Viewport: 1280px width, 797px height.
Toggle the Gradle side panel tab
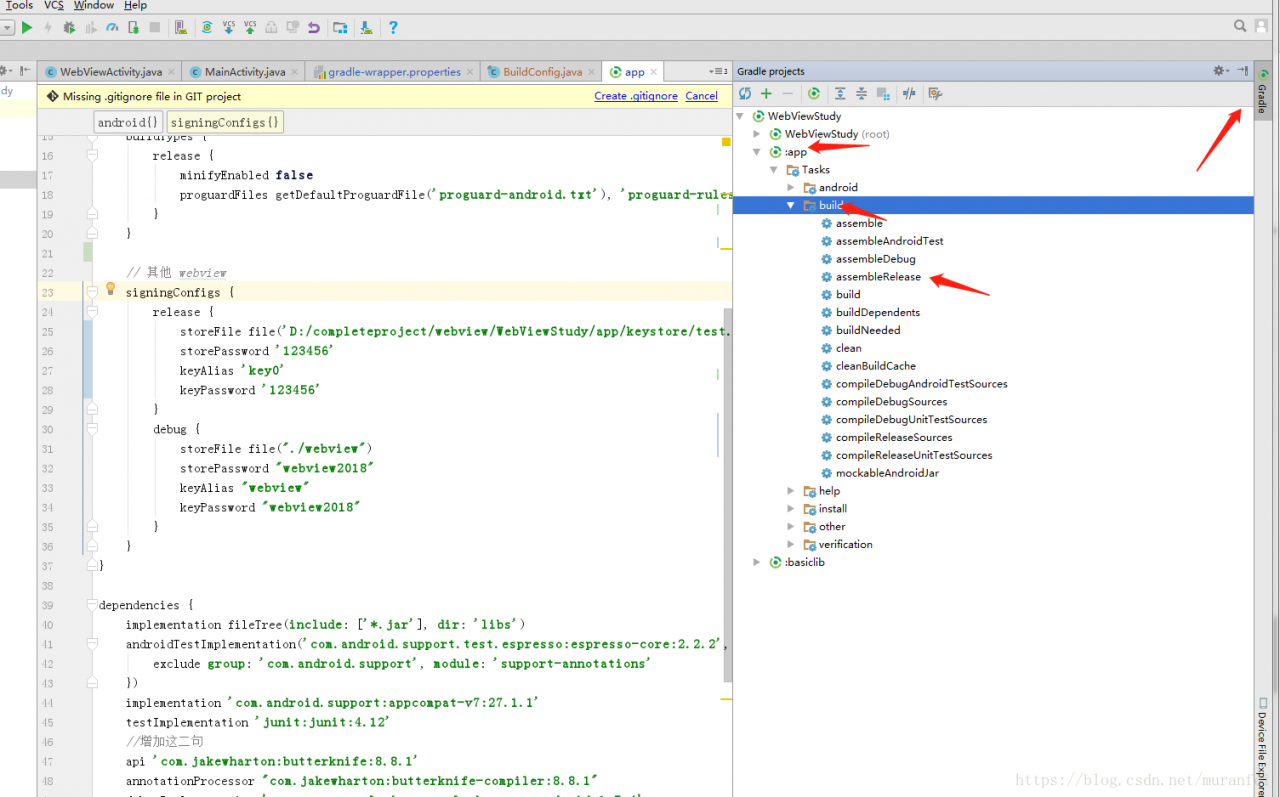pos(1262,93)
